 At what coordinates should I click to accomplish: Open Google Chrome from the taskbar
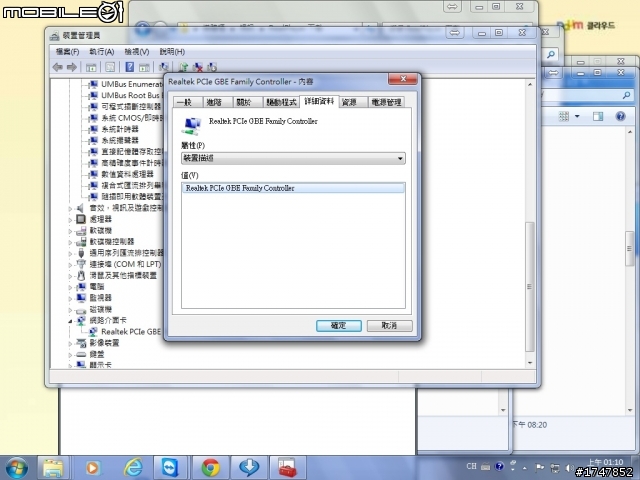pyautogui.click(x=210, y=468)
